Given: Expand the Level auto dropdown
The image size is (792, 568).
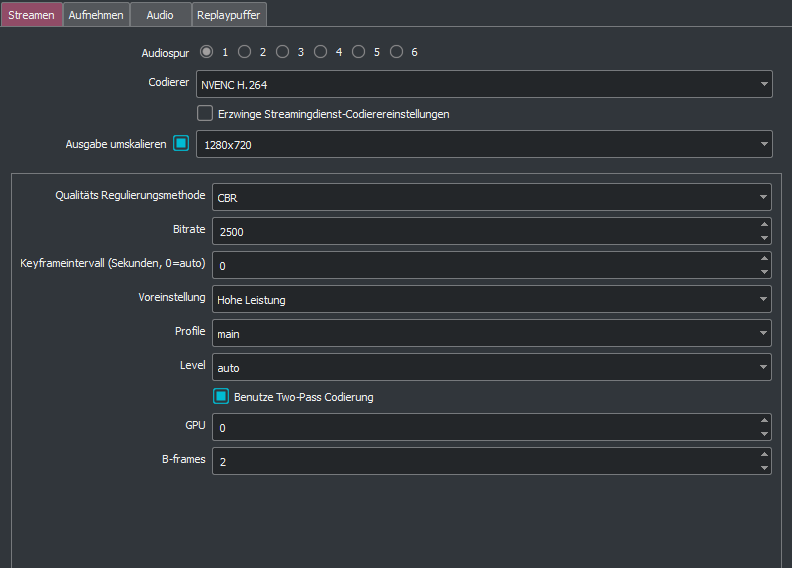Looking at the screenshot, I should 491,367.
